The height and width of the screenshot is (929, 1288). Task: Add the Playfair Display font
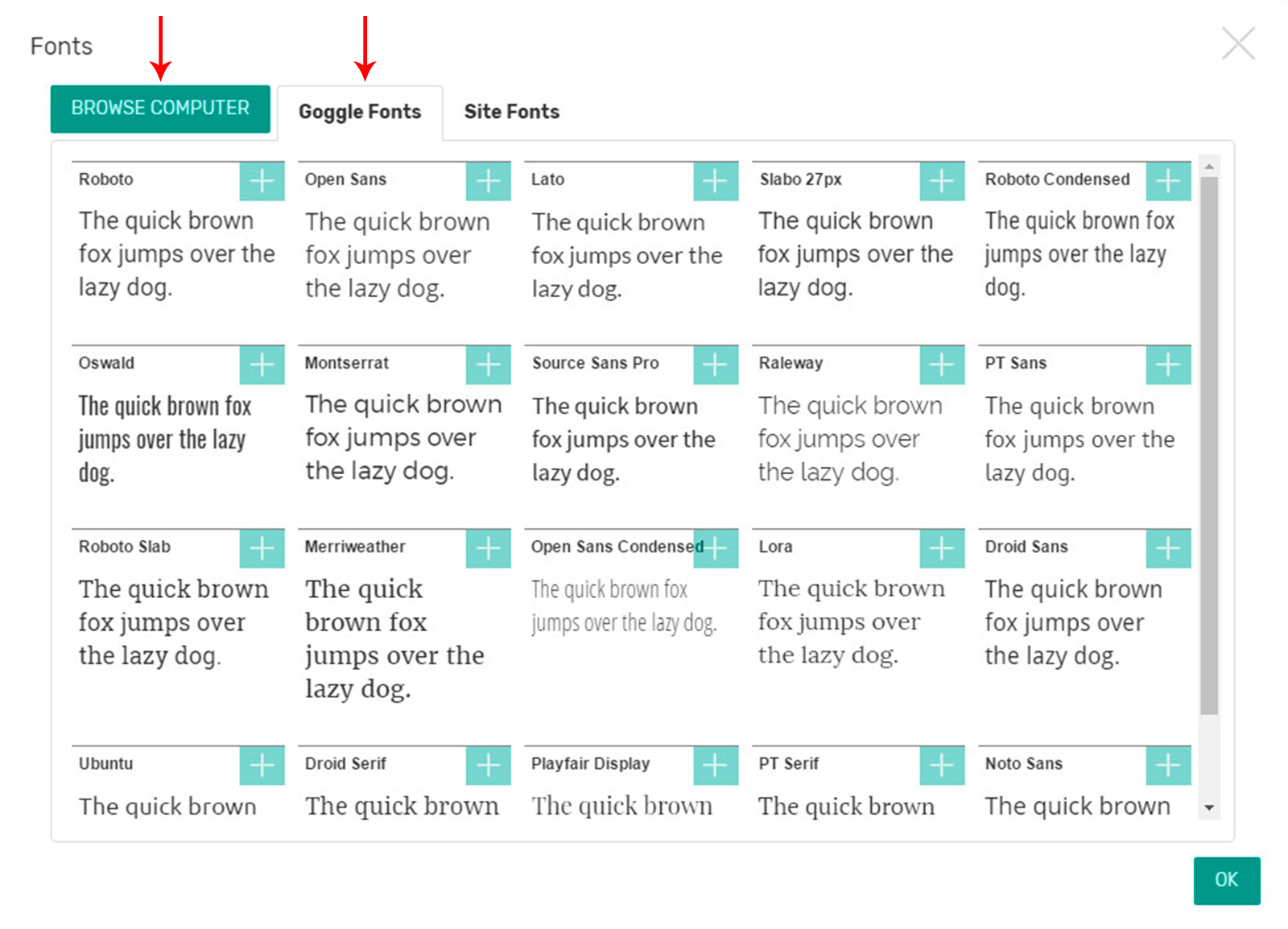point(715,765)
